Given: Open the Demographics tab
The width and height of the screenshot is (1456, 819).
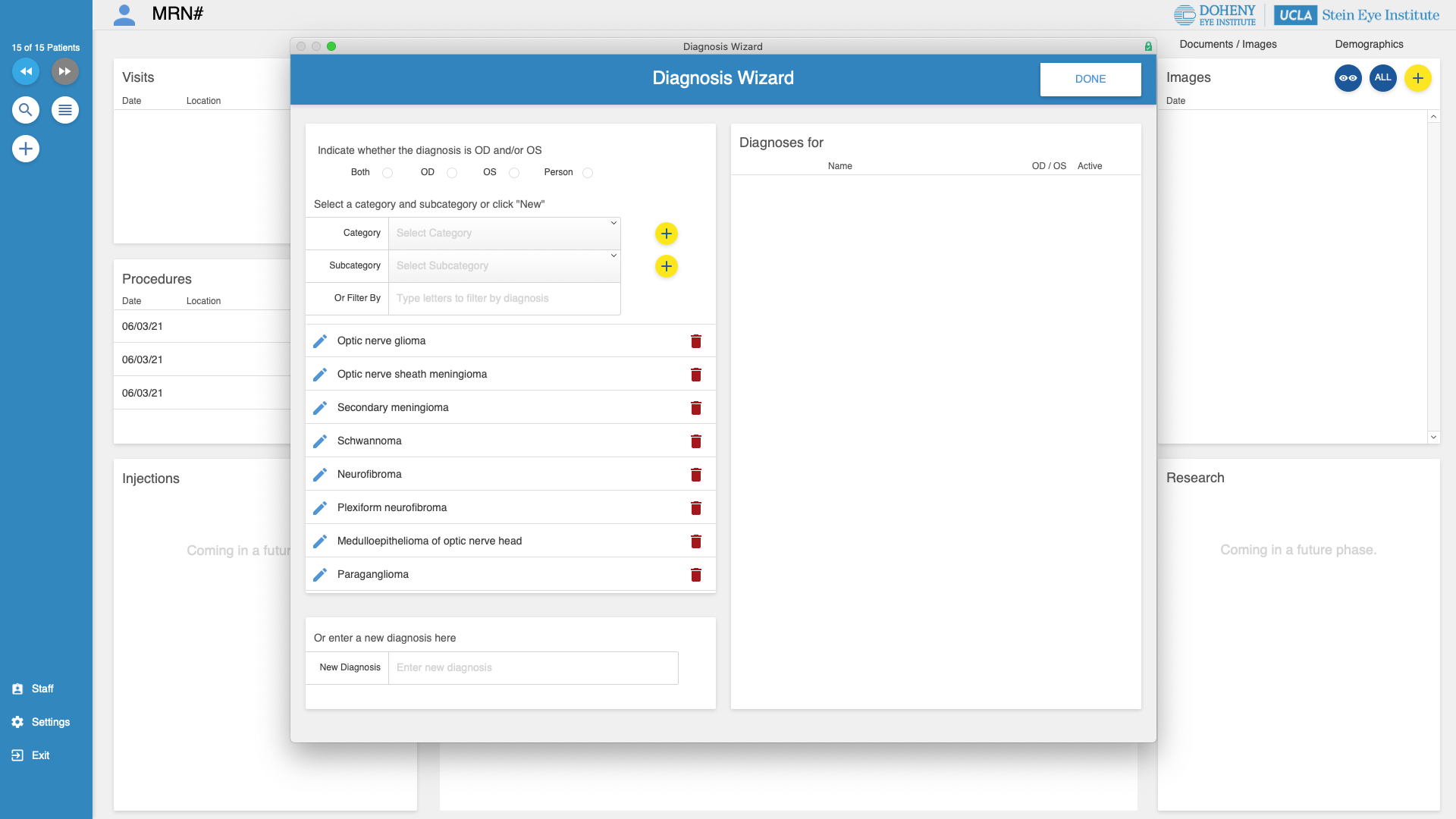Looking at the screenshot, I should coord(1369,44).
